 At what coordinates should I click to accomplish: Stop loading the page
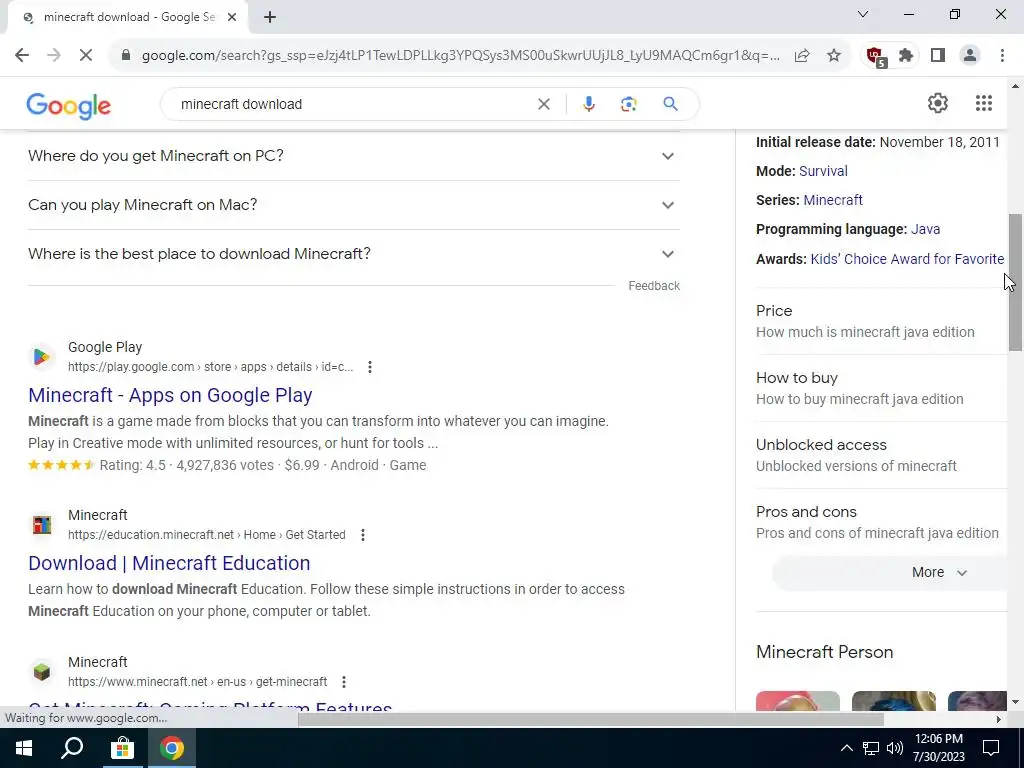[86, 56]
